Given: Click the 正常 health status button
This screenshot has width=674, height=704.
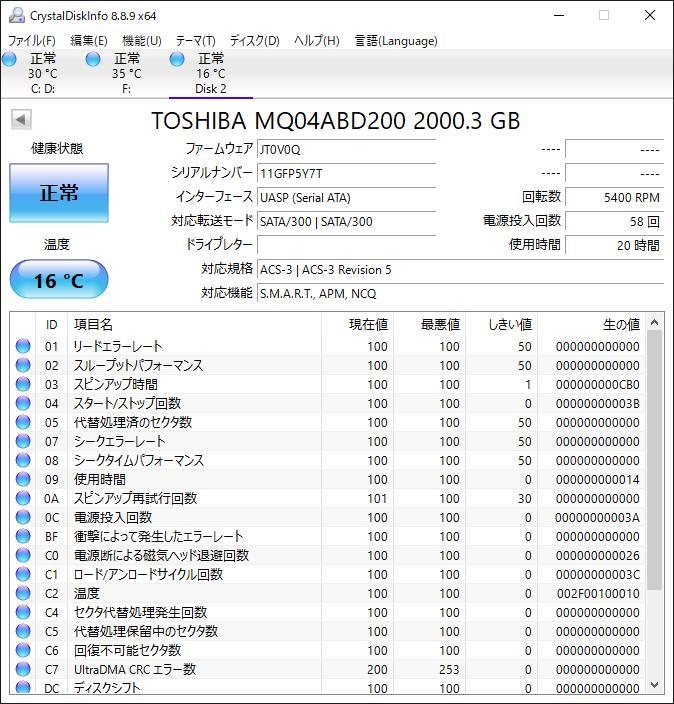Looking at the screenshot, I should 59,193.
